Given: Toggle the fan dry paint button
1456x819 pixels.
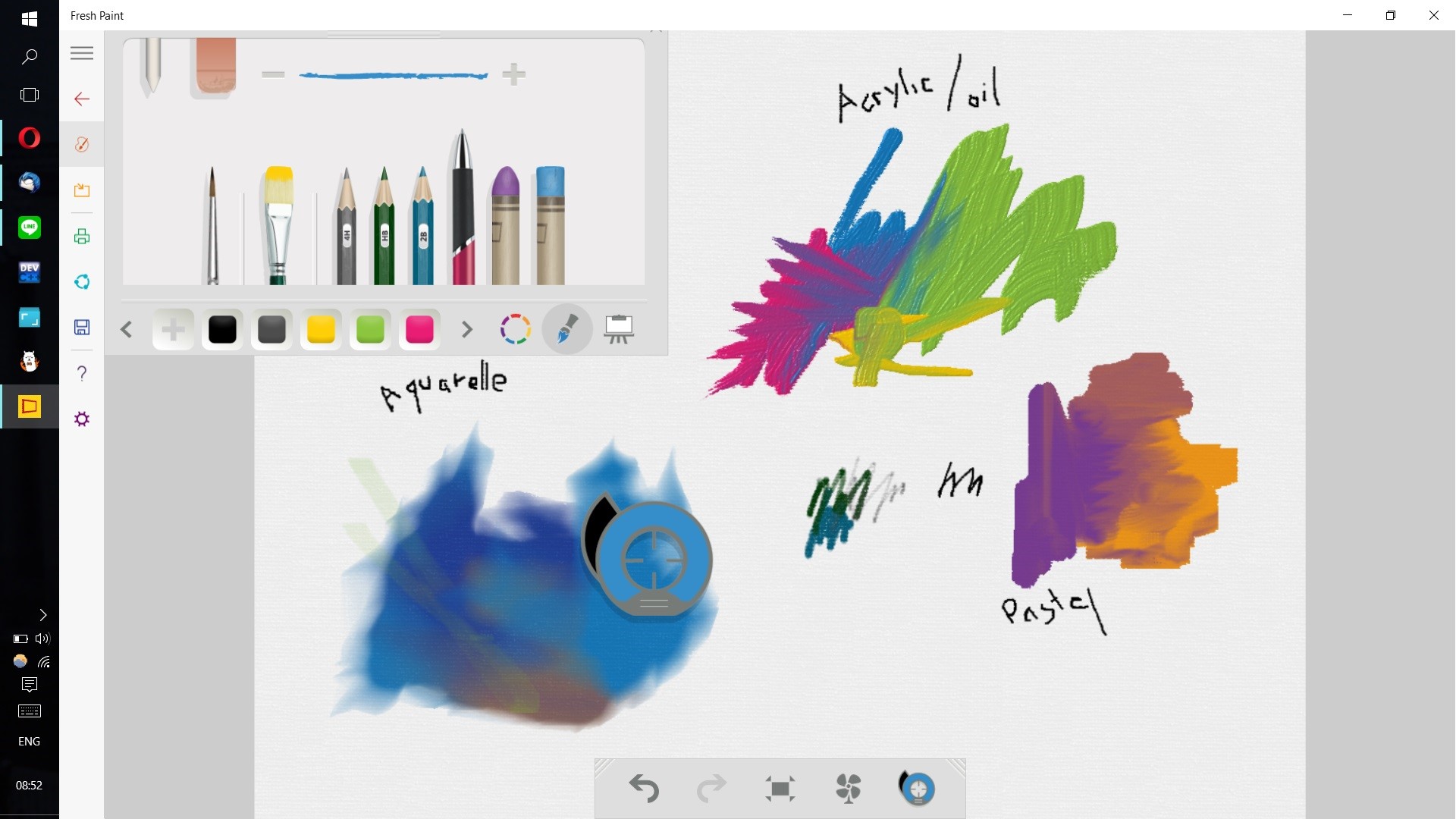Looking at the screenshot, I should (849, 789).
